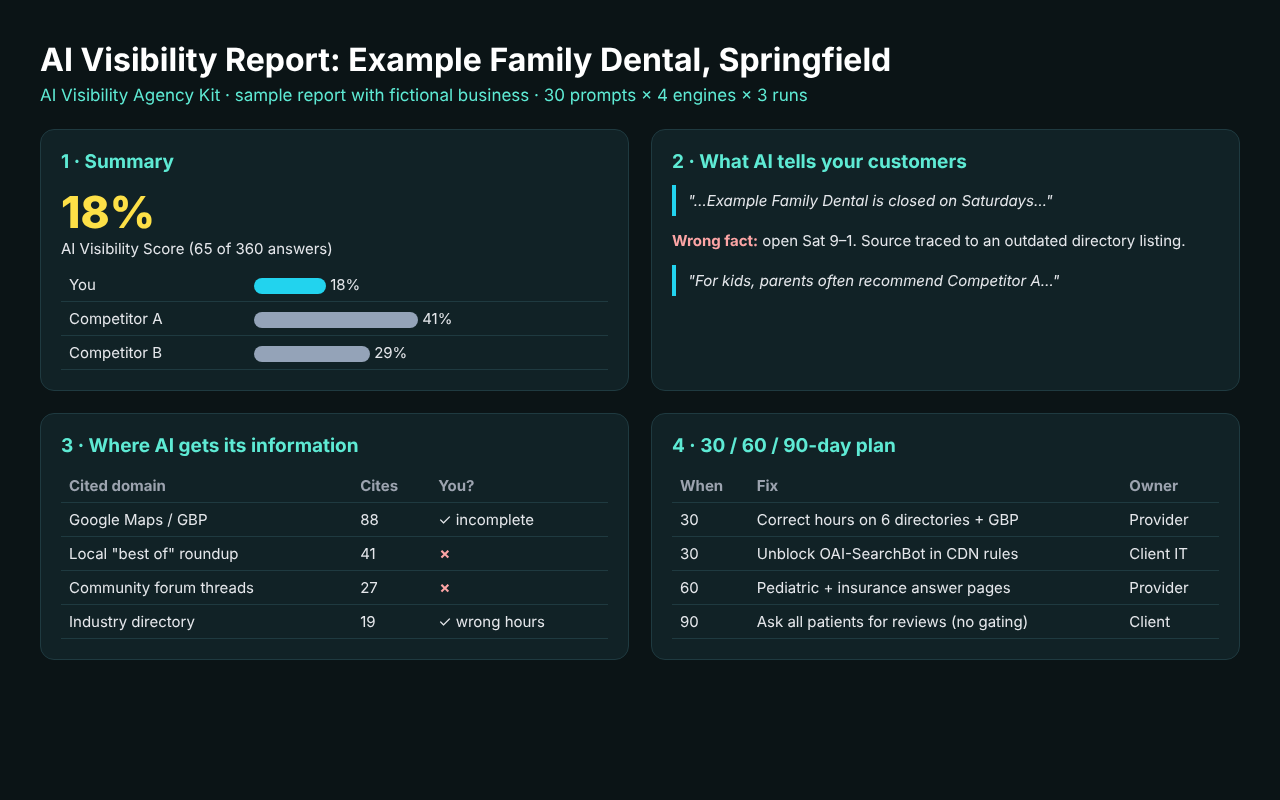Click the quote about parents recommending Competitor A
The image size is (1280, 800).
pos(873,281)
